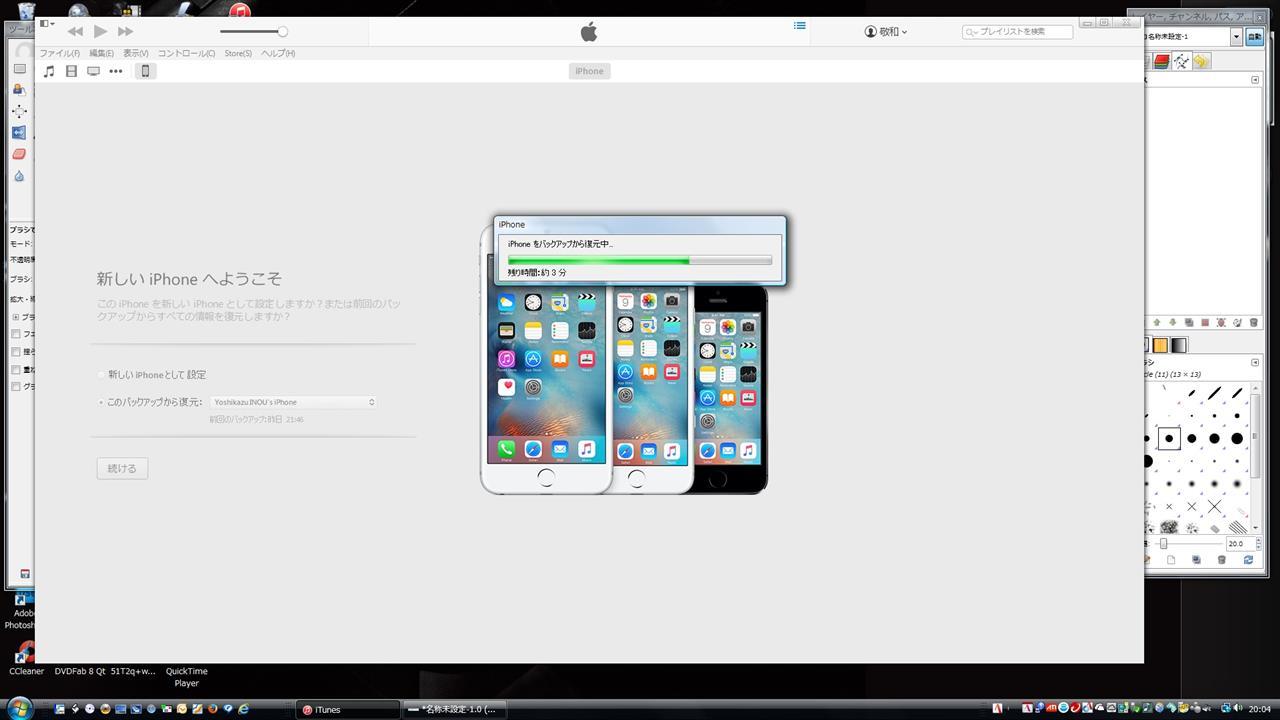Switch to the Undo history tab in GIMP
Image resolution: width=1280 pixels, height=720 pixels.
pyautogui.click(x=1201, y=61)
